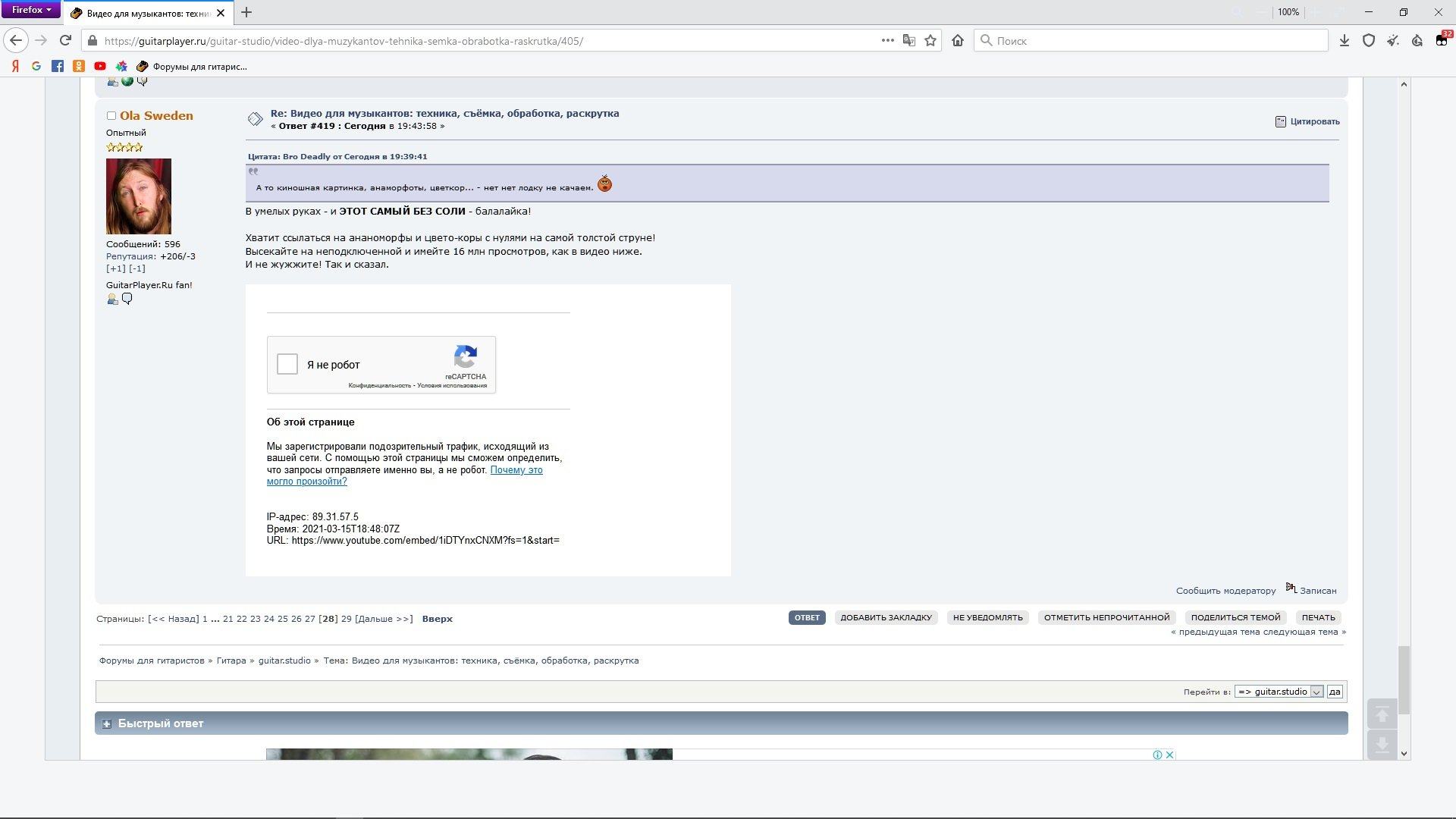
Task: Click the Поиск search field
Action: tap(1153, 41)
